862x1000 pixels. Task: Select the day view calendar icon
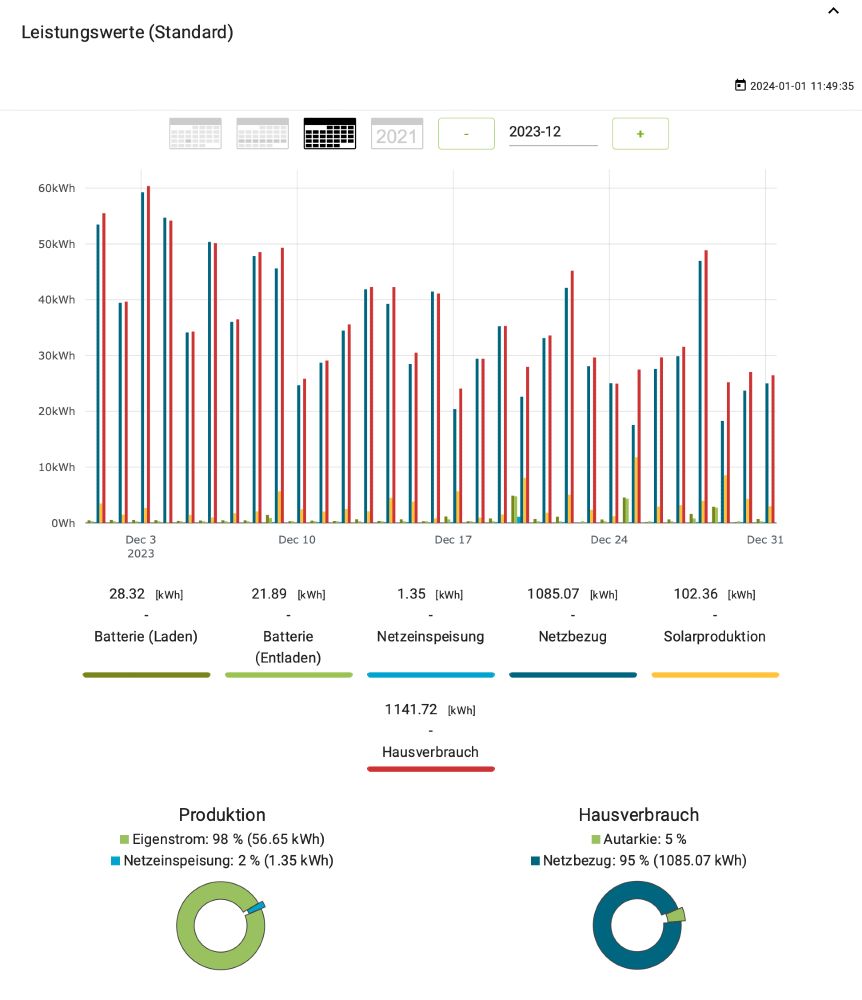[x=195, y=133]
